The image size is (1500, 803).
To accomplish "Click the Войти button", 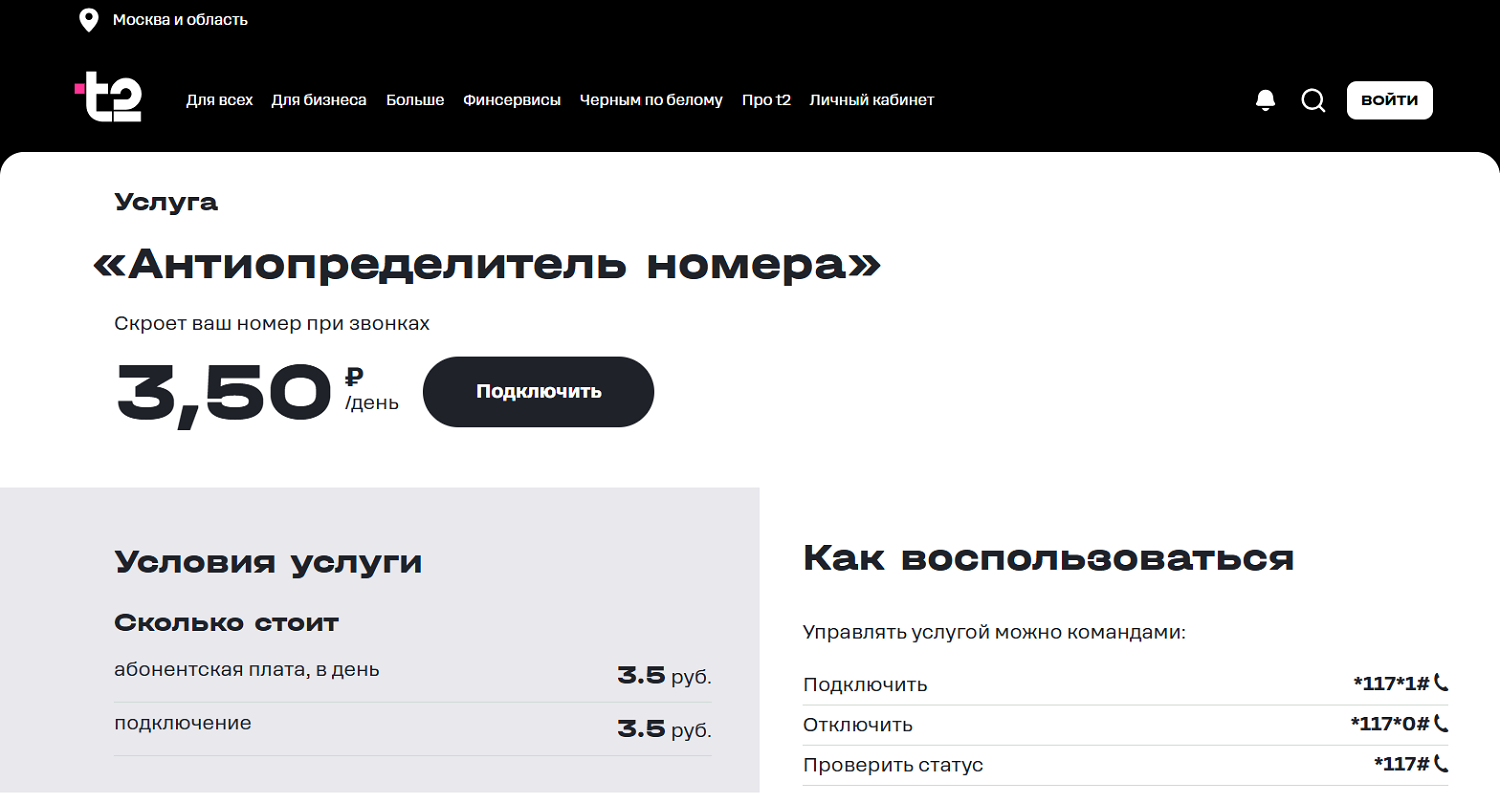I will pos(1389,100).
